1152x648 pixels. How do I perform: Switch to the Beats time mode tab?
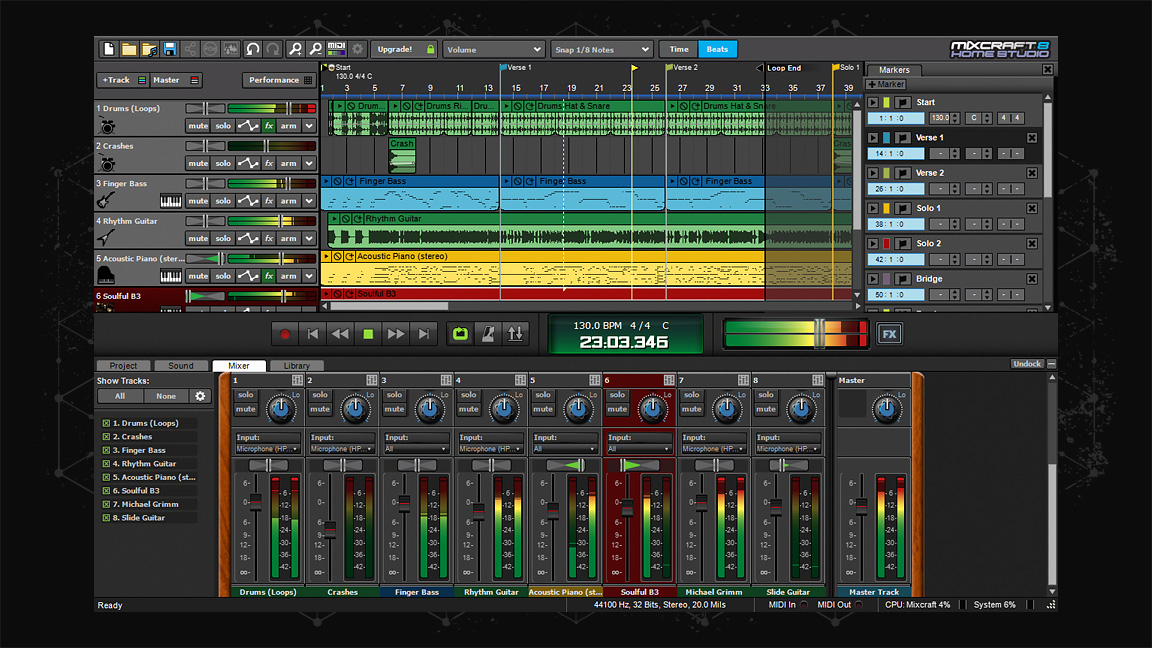coord(716,48)
